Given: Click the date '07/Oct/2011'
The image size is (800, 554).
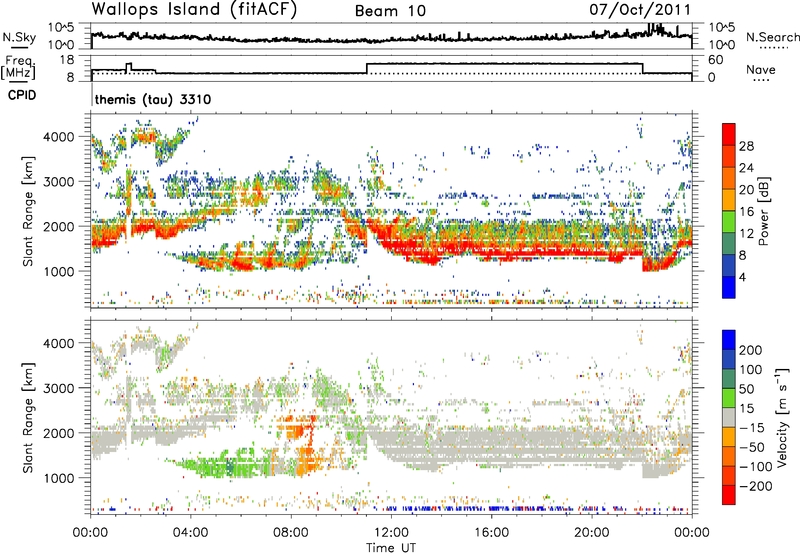Looking at the screenshot, I should coord(640,10).
